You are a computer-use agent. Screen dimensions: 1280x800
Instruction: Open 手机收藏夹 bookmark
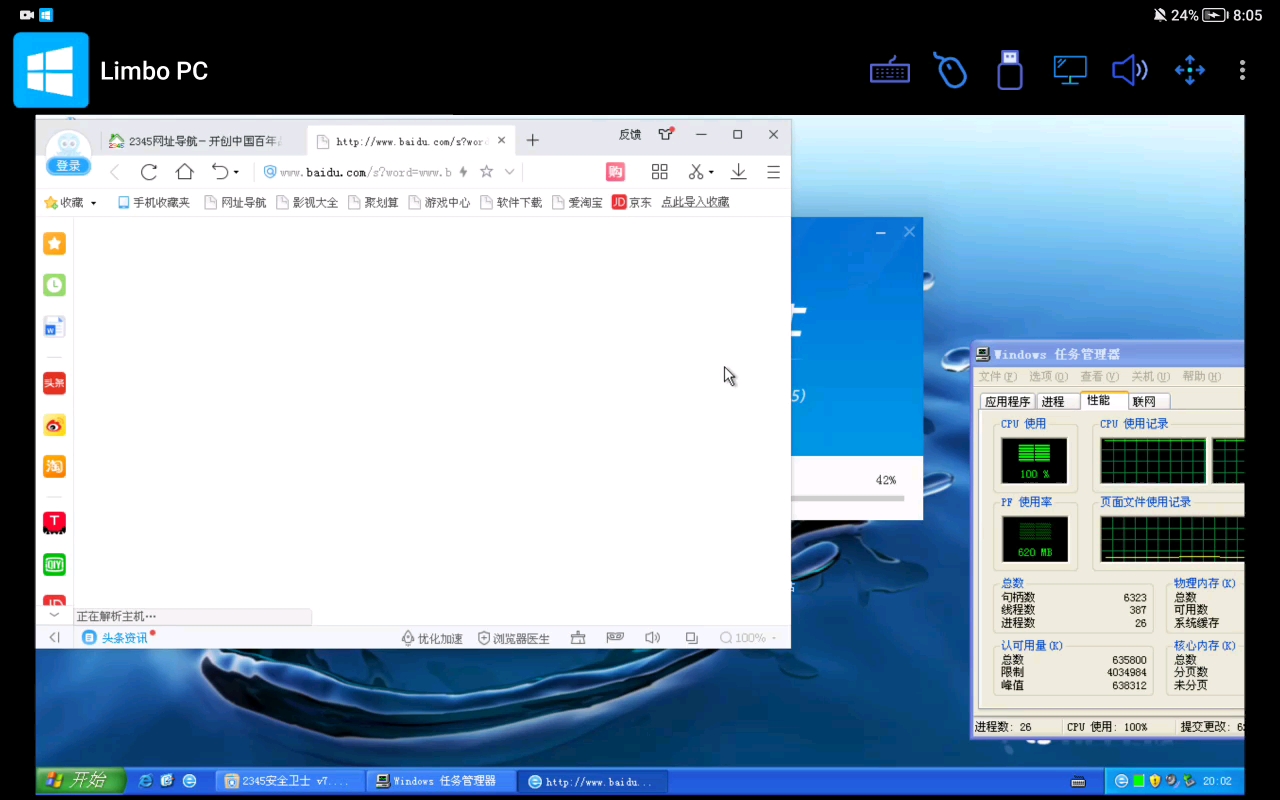[154, 203]
